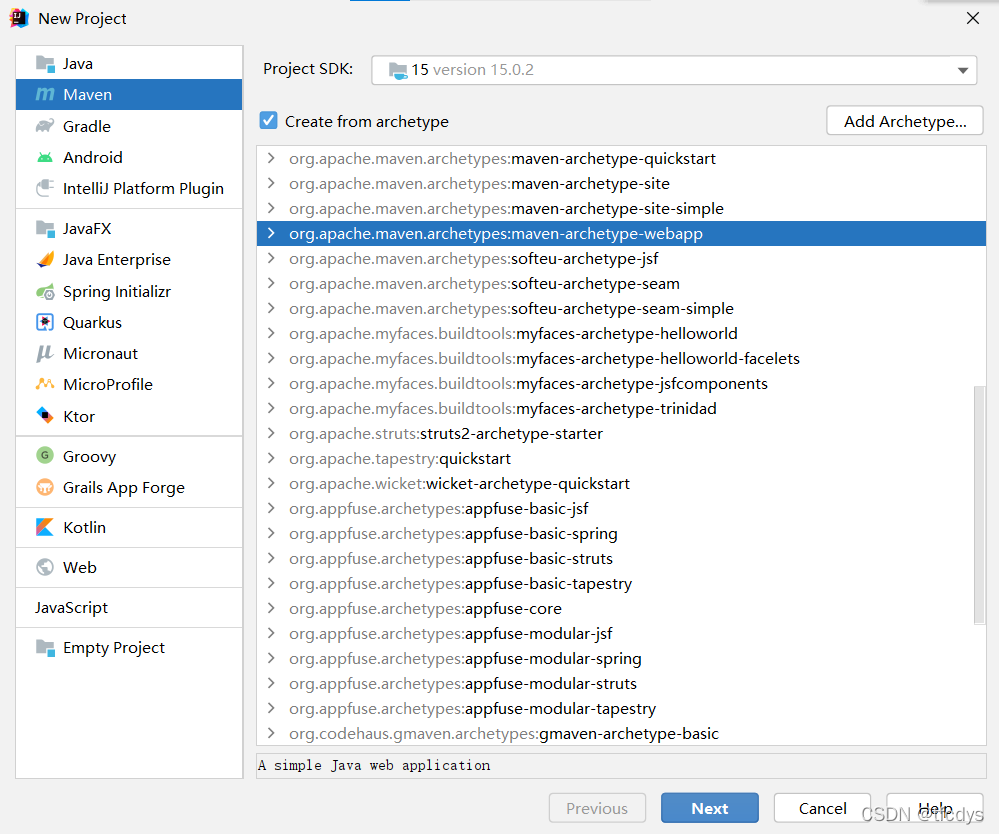Click the Next button

point(710,808)
